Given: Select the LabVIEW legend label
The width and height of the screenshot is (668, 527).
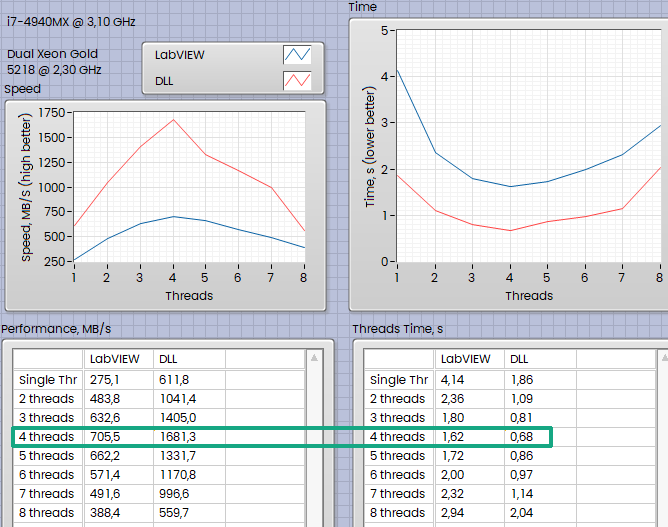Looking at the screenshot, I should click(179, 55).
